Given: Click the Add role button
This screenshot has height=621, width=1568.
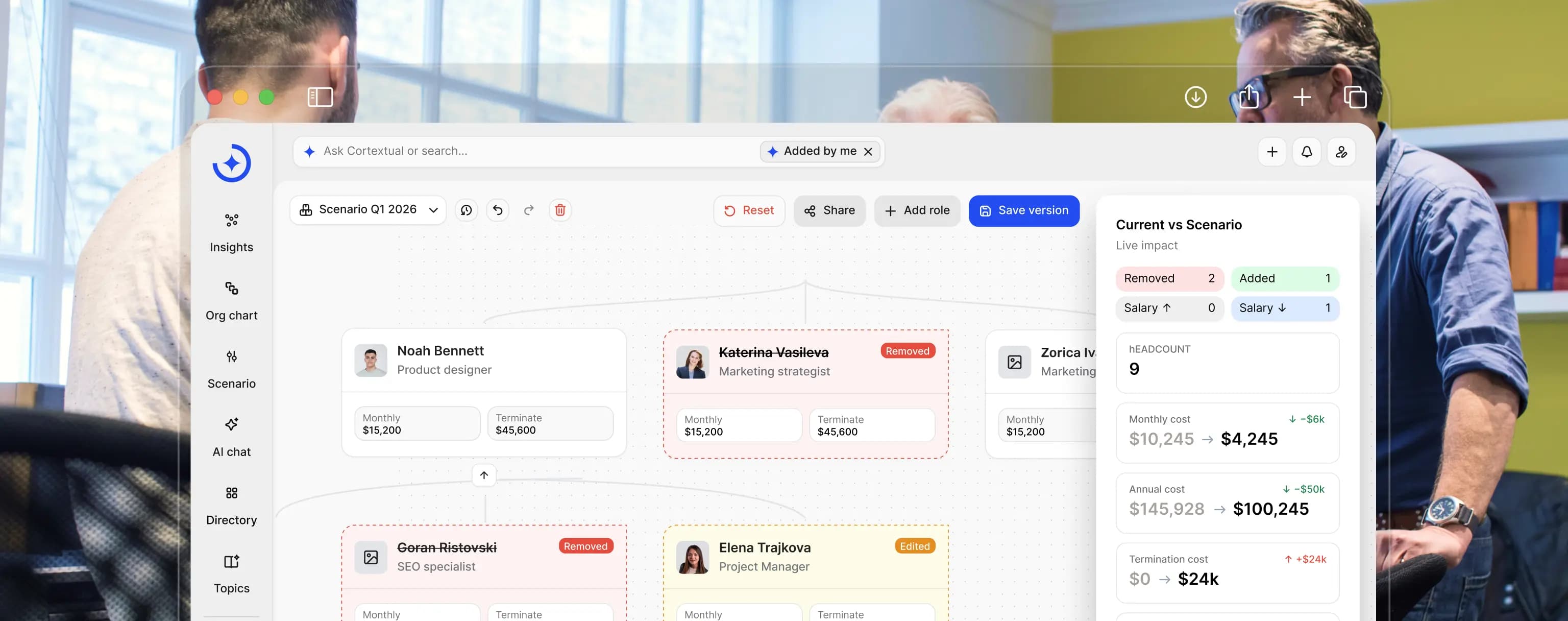Looking at the screenshot, I should [x=917, y=210].
